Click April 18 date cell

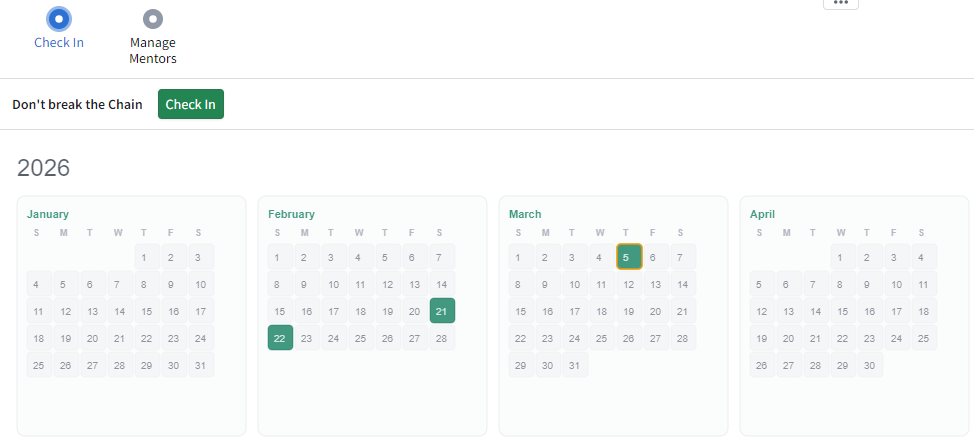(x=924, y=311)
